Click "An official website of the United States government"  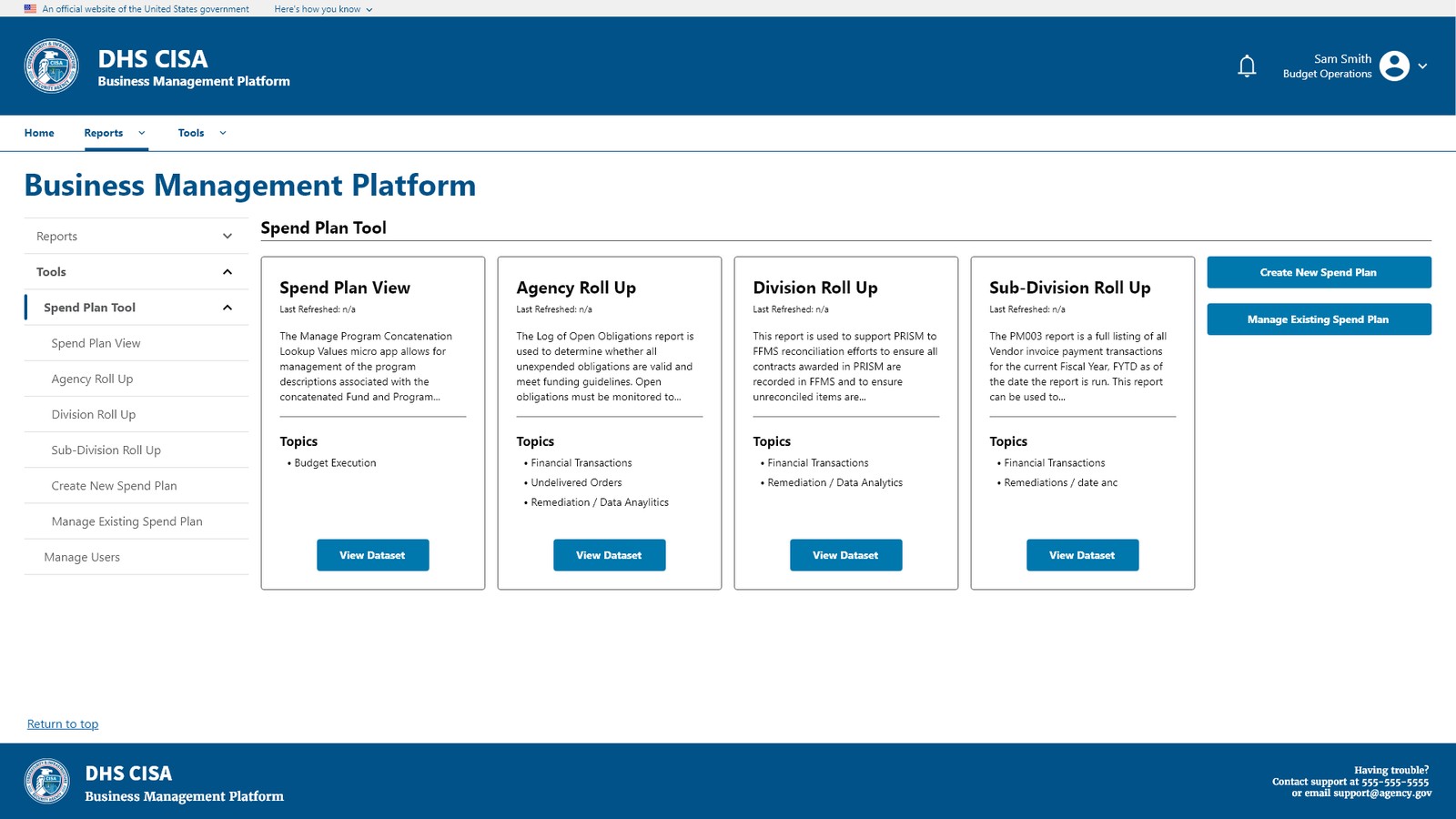coord(146,9)
